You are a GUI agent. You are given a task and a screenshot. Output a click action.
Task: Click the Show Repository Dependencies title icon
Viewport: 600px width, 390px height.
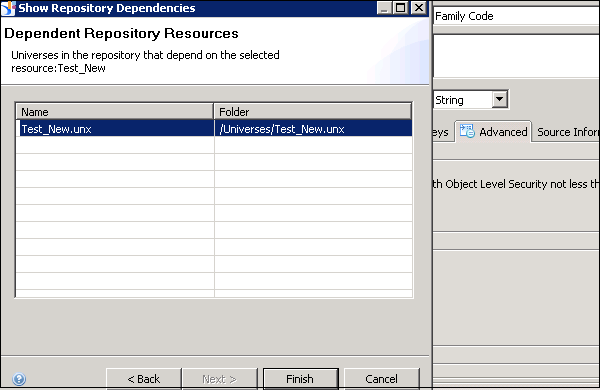(x=8, y=8)
